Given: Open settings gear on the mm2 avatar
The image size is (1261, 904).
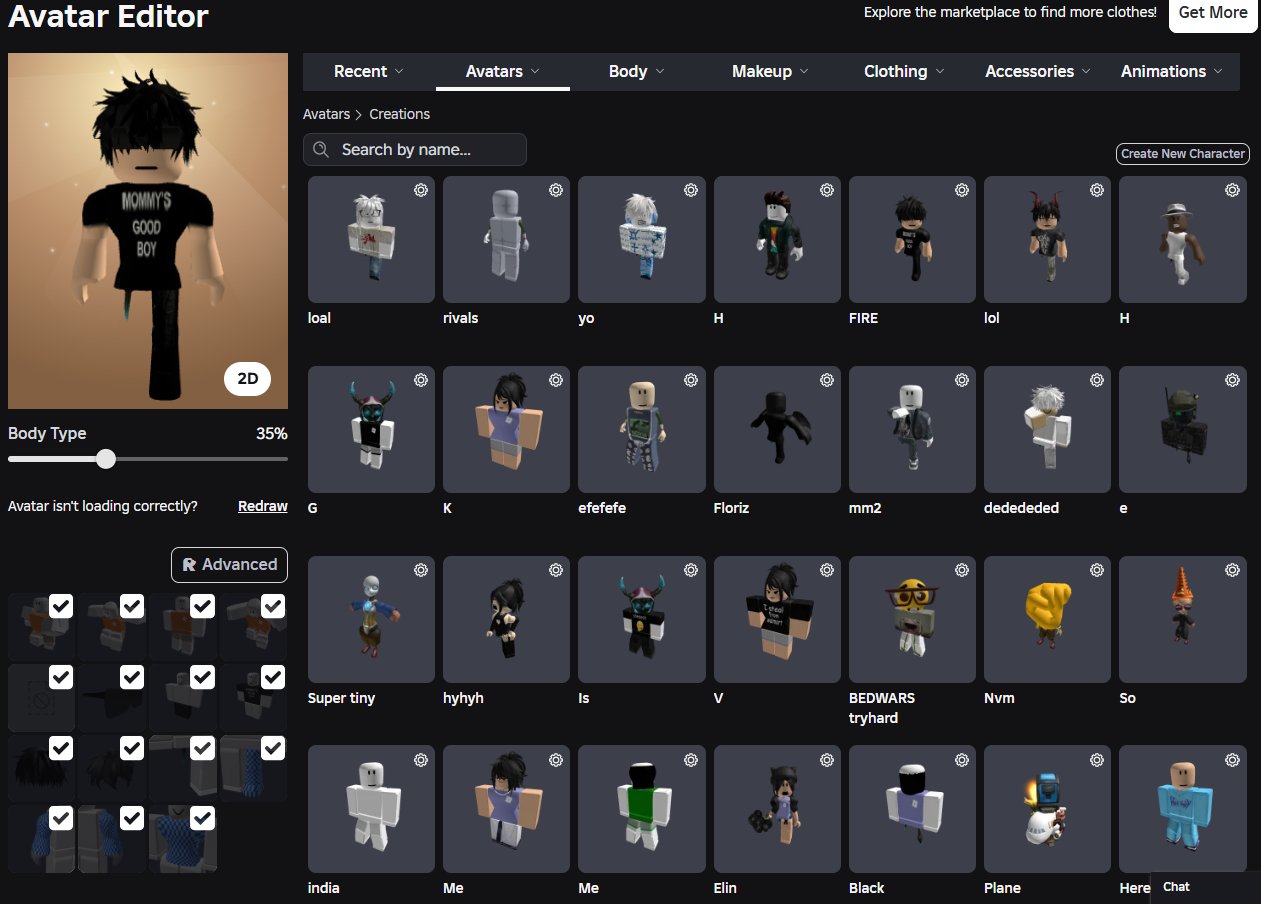Looking at the screenshot, I should click(x=962, y=380).
